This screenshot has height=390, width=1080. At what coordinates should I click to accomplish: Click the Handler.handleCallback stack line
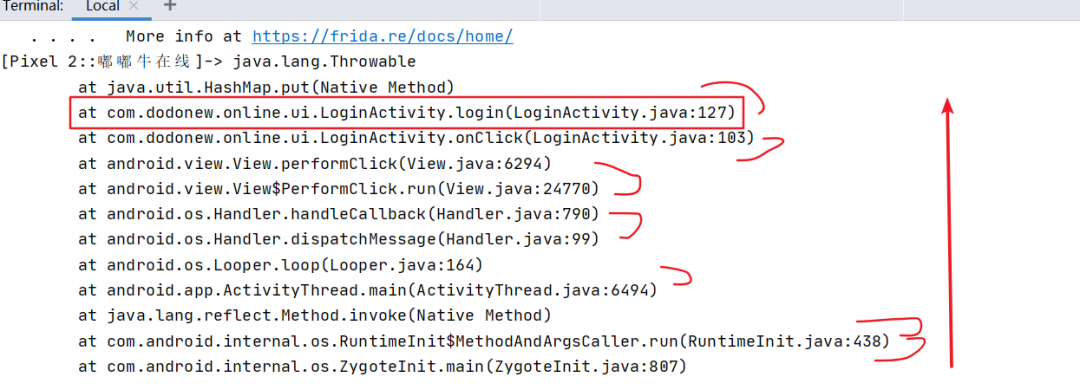(x=338, y=214)
